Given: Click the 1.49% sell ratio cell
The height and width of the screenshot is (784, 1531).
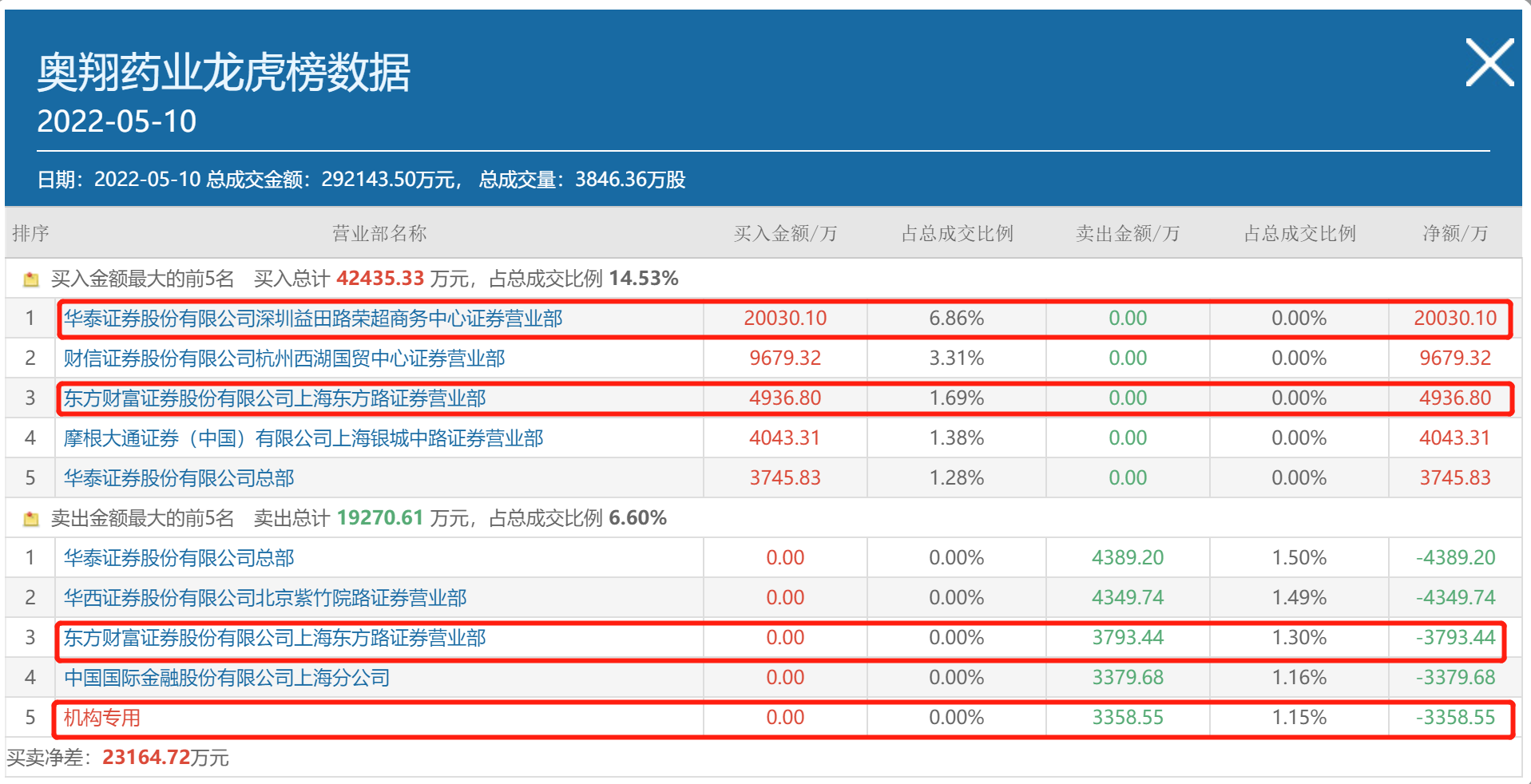Looking at the screenshot, I should click(1299, 598).
